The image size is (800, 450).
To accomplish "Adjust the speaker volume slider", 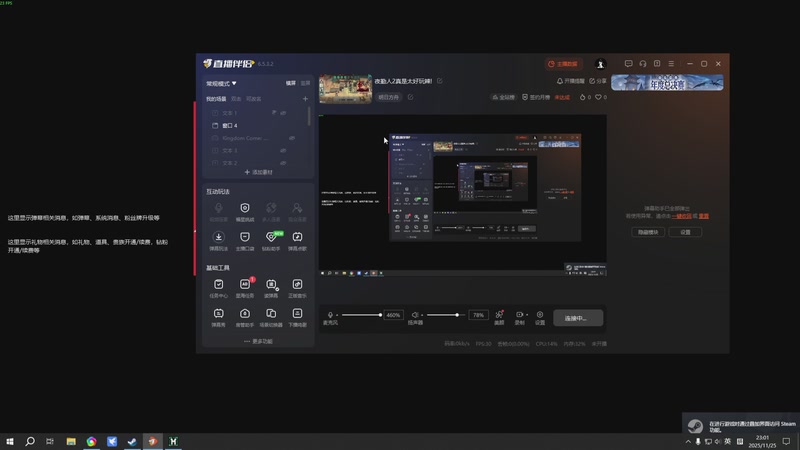I will tap(446, 315).
